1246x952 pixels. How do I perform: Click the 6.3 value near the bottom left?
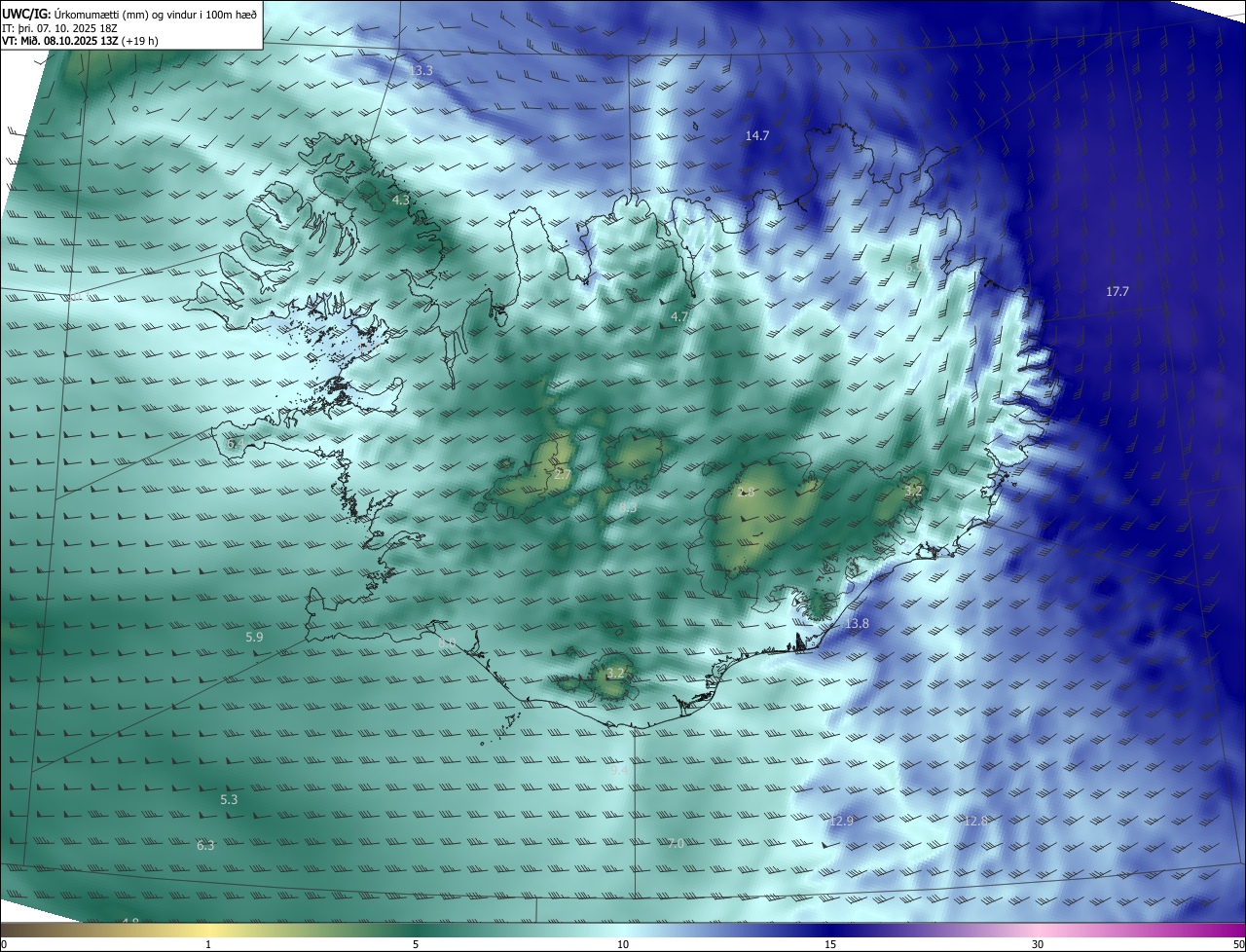205,846
